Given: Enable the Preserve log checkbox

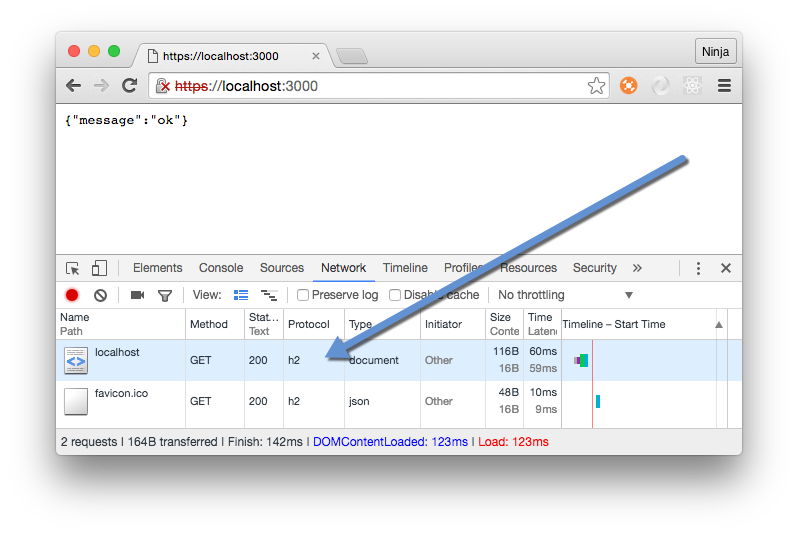Looking at the screenshot, I should coord(303,295).
